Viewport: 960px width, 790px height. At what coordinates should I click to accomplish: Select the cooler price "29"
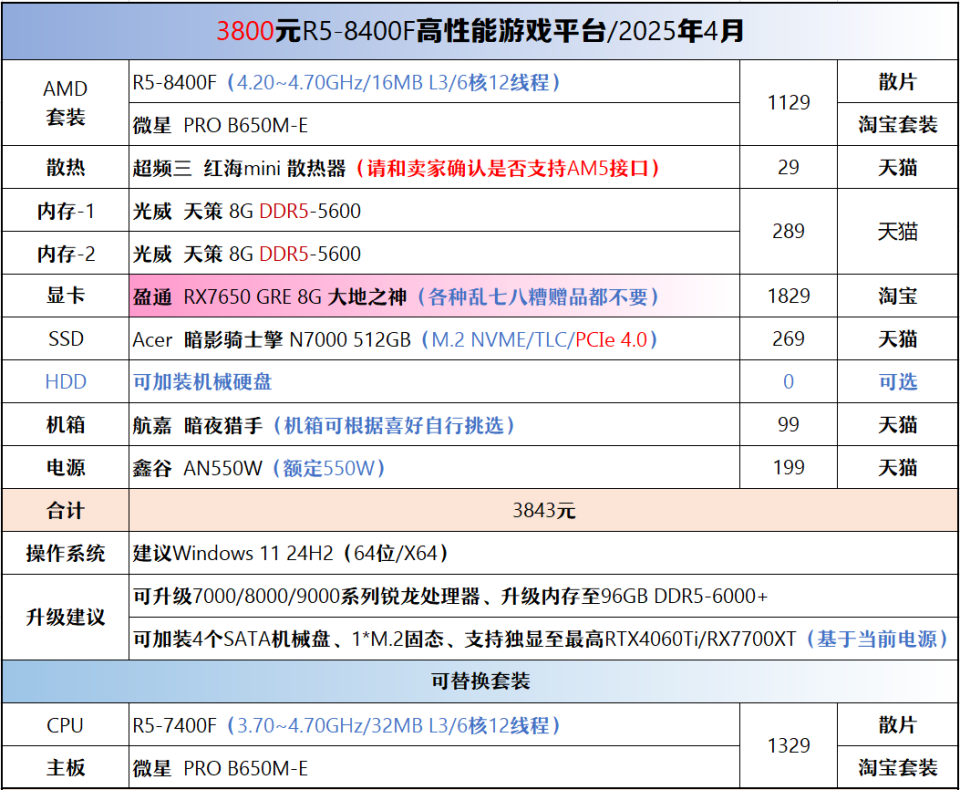click(789, 167)
